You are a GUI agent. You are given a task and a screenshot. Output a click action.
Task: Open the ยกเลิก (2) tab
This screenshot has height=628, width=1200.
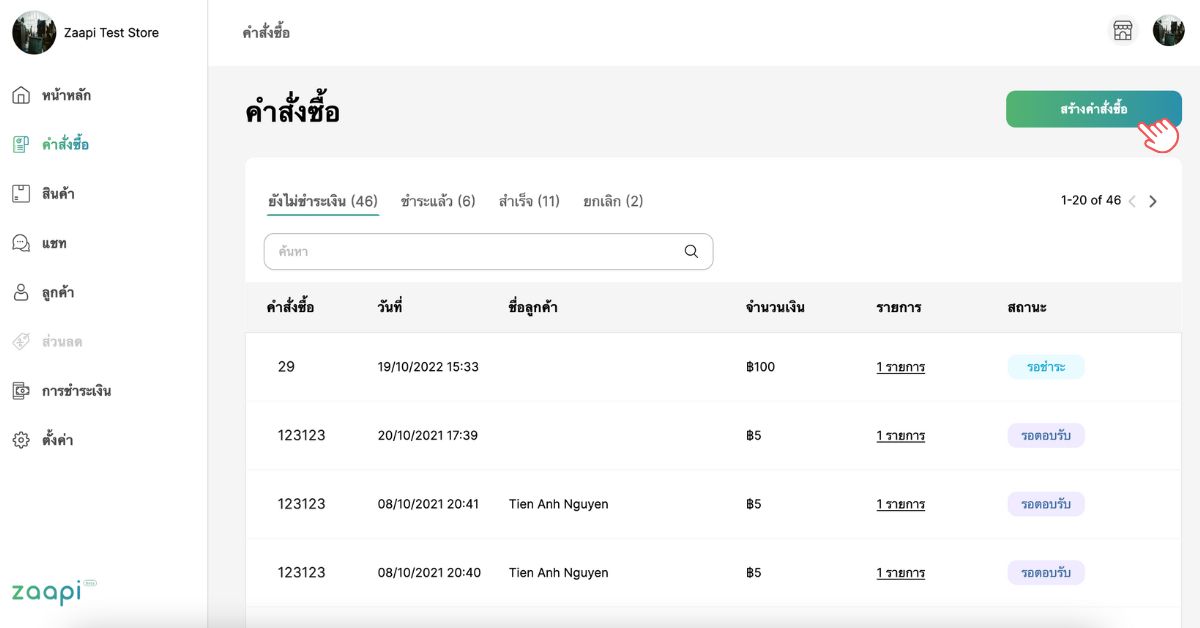pyautogui.click(x=613, y=201)
